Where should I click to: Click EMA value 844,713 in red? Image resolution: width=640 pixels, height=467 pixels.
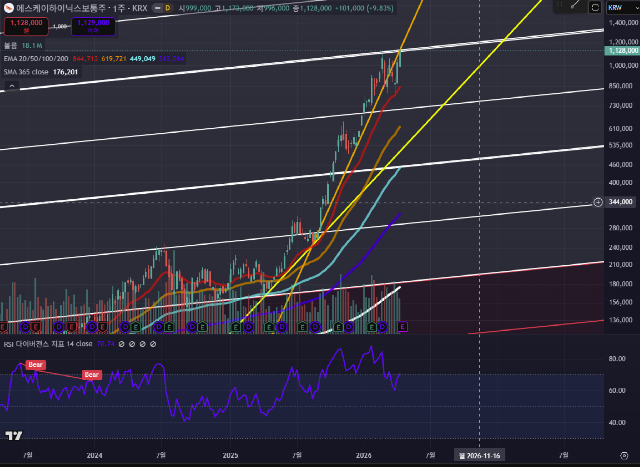point(85,59)
